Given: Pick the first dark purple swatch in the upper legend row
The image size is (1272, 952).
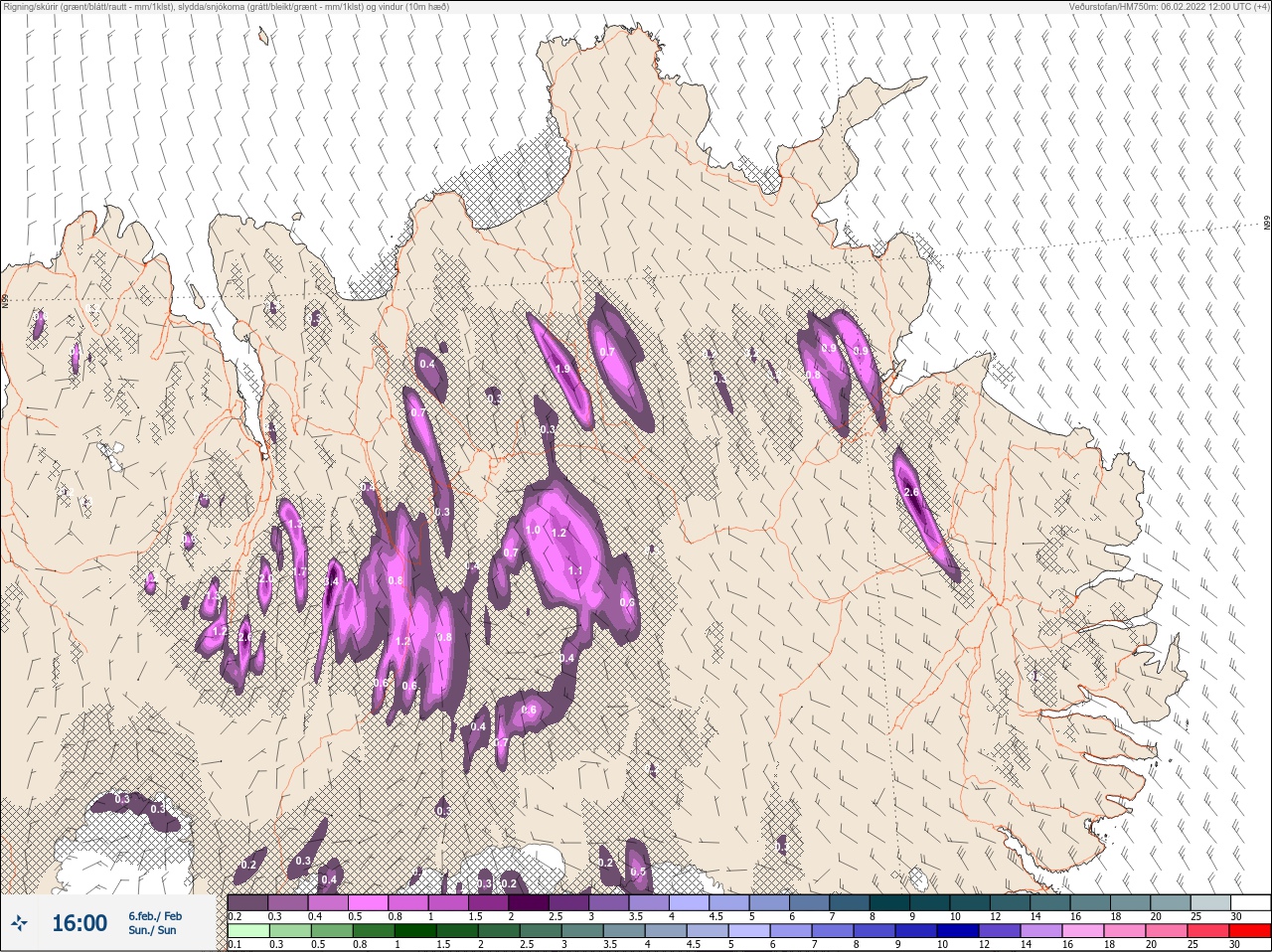Looking at the screenshot, I should point(247,903).
